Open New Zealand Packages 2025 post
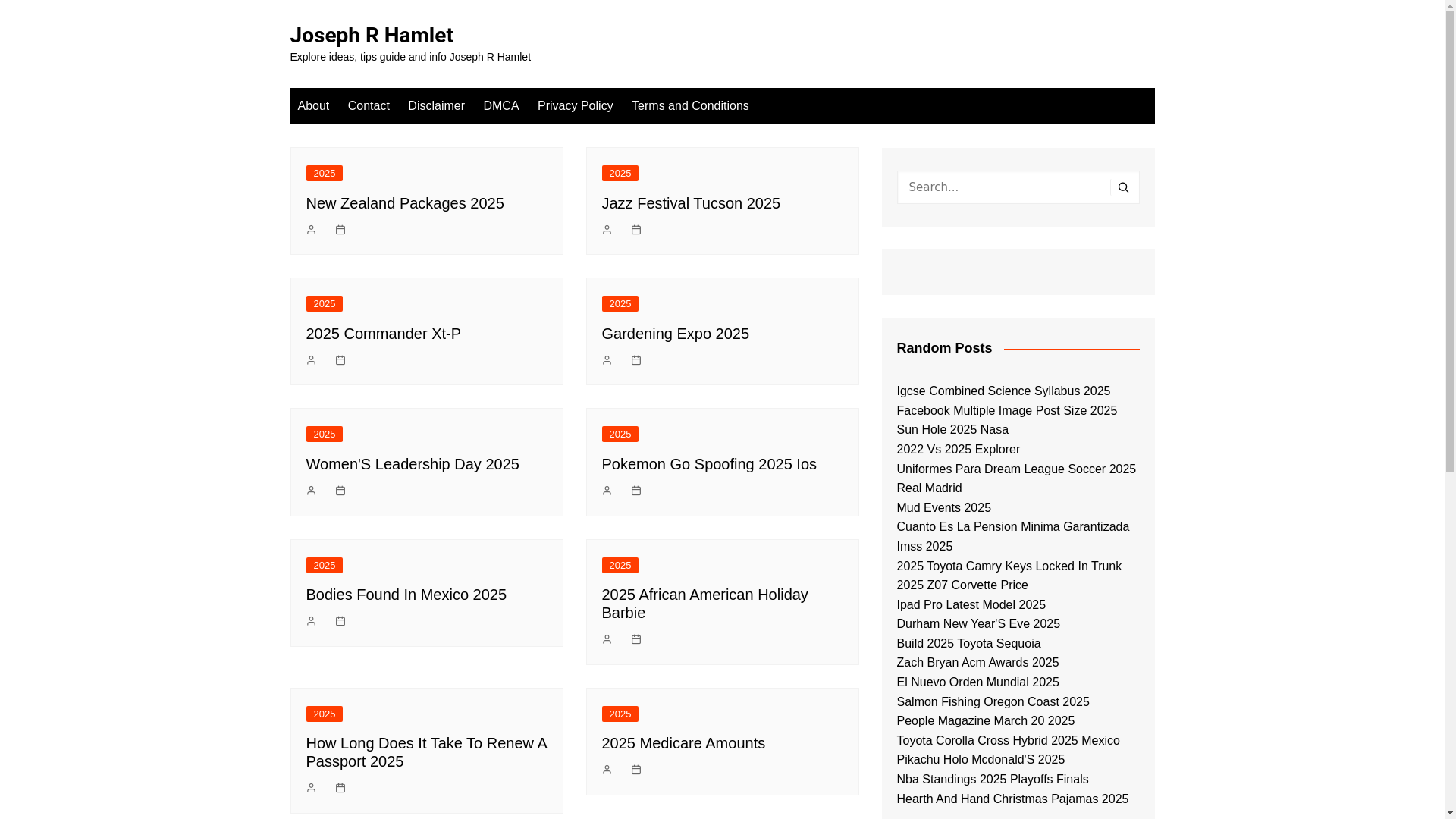The image size is (1456, 819). click(x=405, y=203)
